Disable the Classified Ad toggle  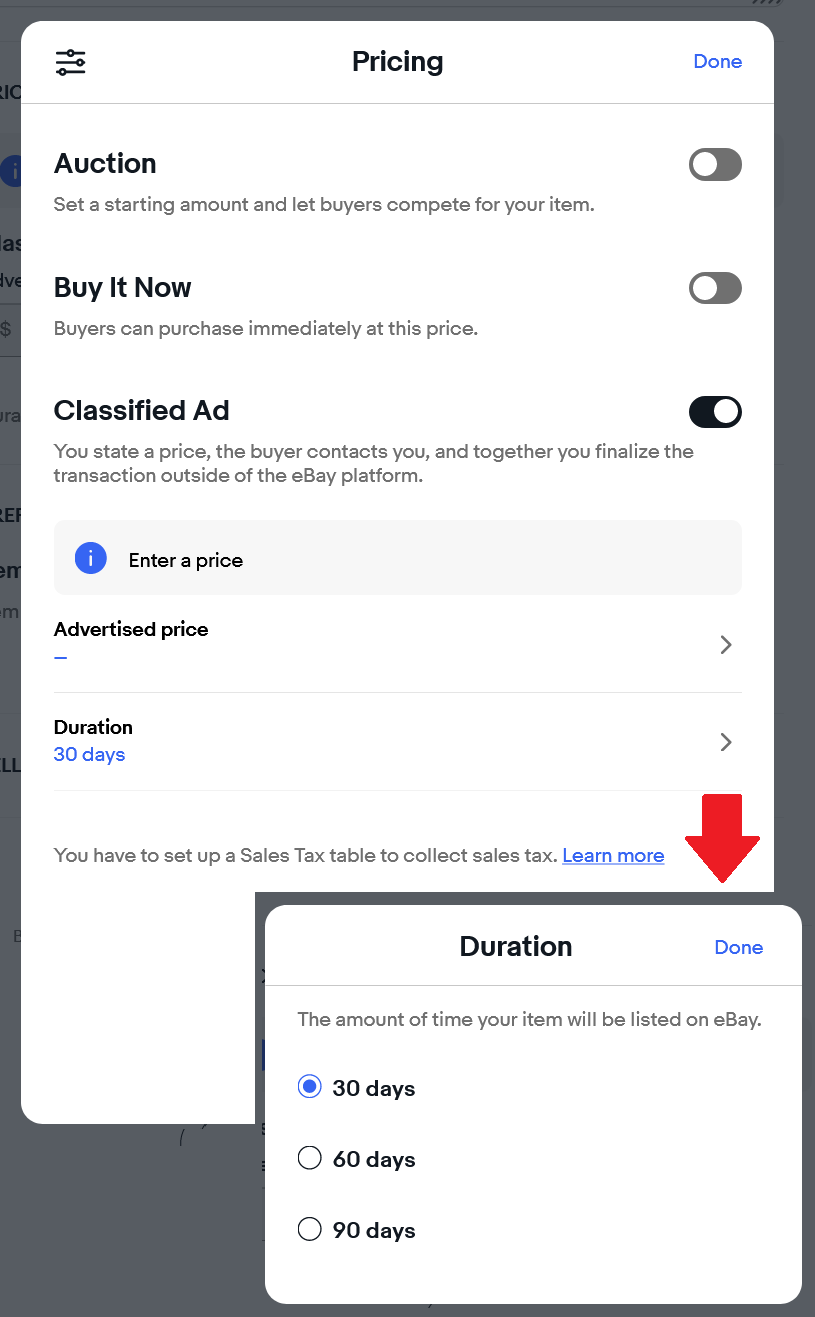715,412
